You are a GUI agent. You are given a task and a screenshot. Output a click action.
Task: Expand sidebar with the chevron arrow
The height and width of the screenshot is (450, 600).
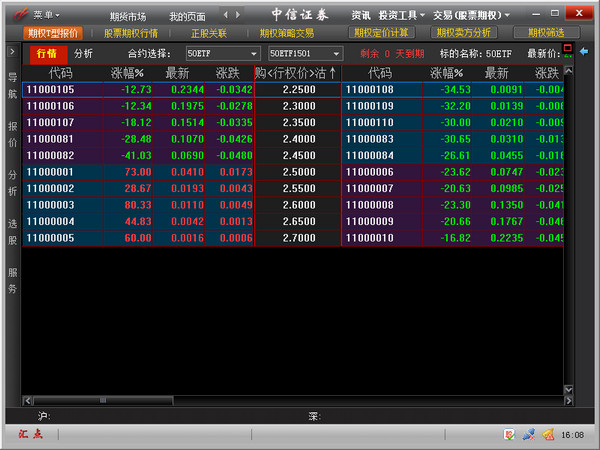pyautogui.click(x=11, y=50)
